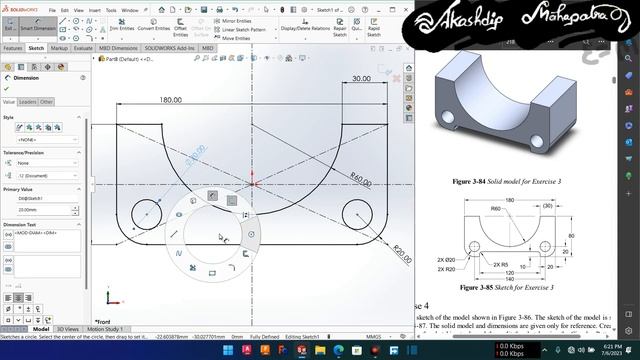This screenshot has width=640, height=360.
Task: Click Mirror Entities
Action: pyautogui.click(x=233, y=21)
